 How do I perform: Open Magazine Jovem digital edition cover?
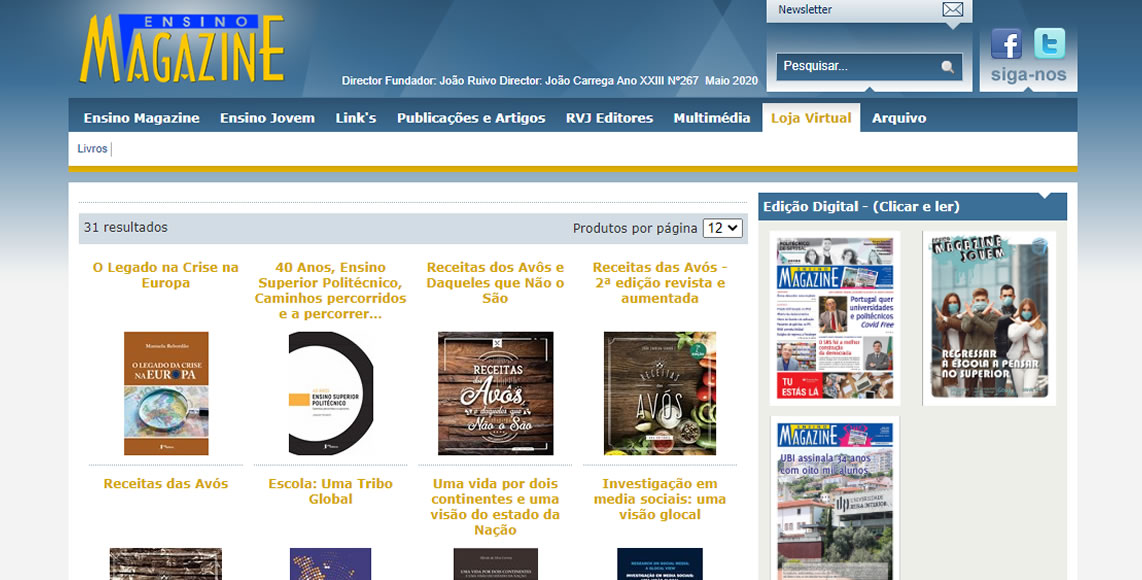tap(989, 318)
